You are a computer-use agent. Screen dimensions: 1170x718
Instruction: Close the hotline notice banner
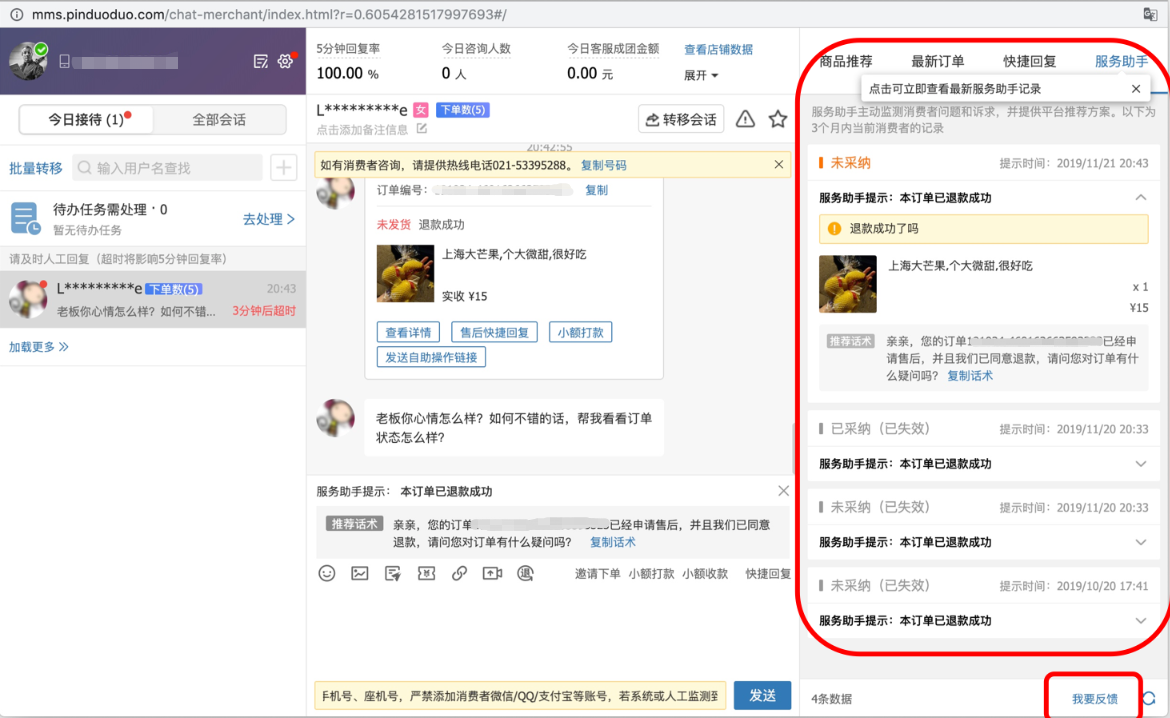pos(778,165)
